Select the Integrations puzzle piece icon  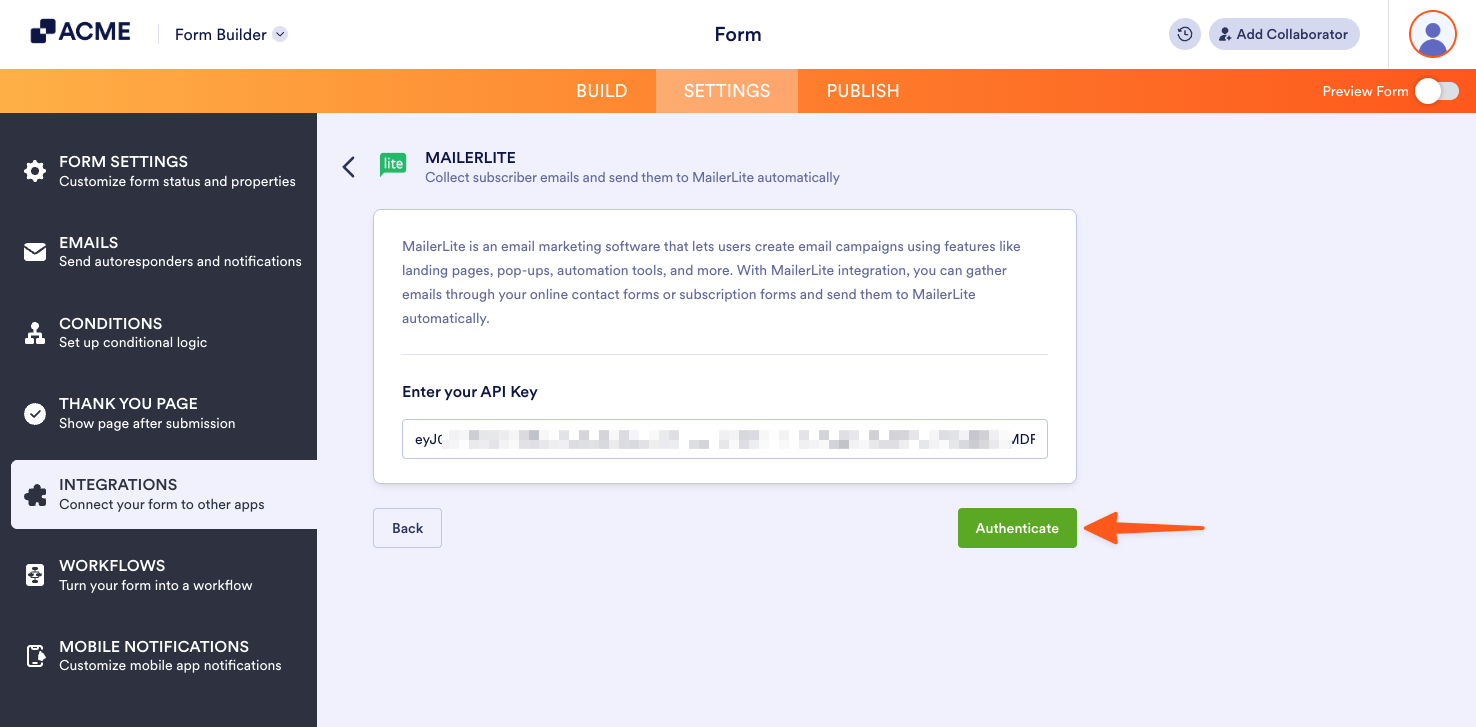click(x=36, y=493)
